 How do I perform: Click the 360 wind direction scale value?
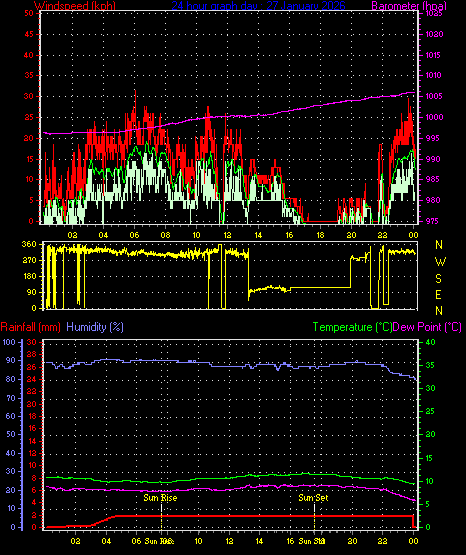coord(29,244)
